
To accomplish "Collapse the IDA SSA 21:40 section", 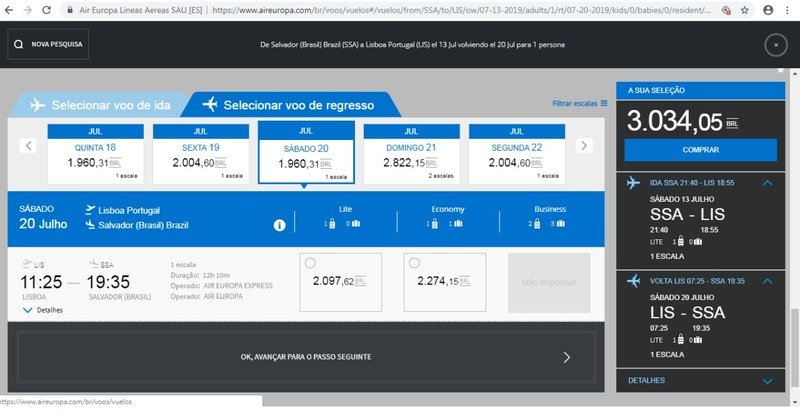I will tap(767, 183).
